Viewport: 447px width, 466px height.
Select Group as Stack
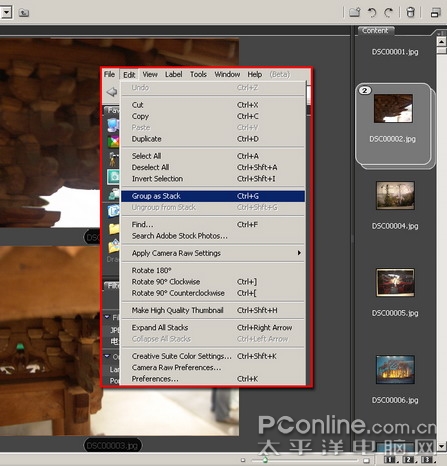tap(213, 196)
